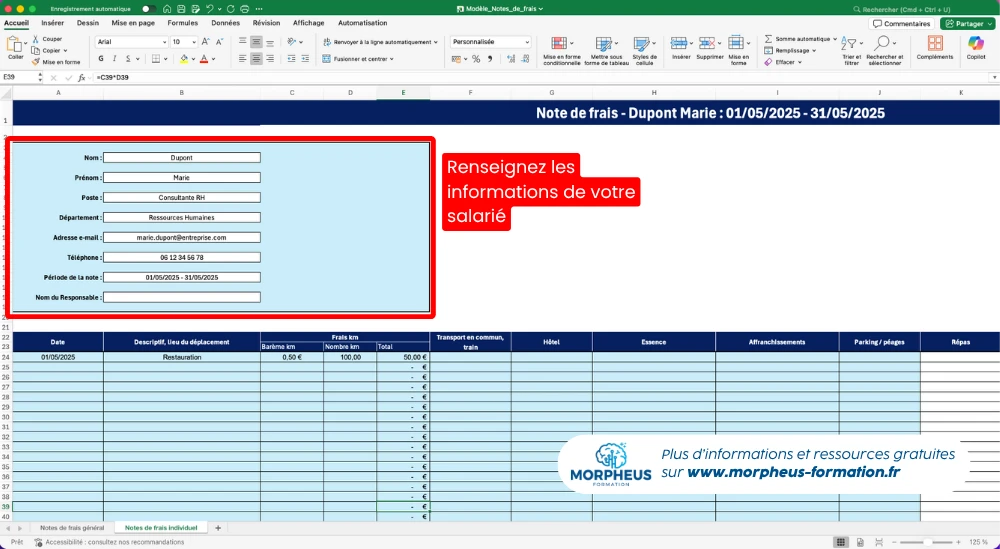Click the Partager share button
Viewport: 1000px width, 549px height.
tap(967, 24)
